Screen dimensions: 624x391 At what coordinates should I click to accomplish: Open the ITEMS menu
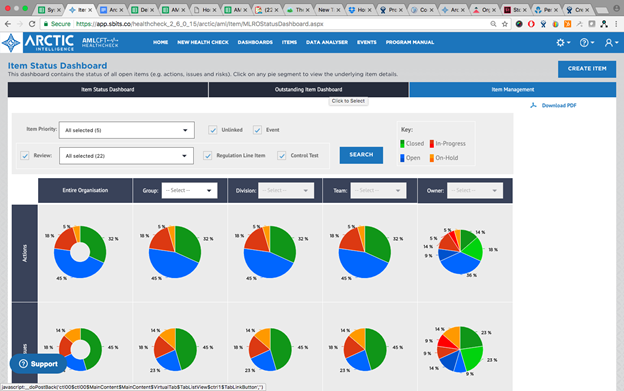[x=289, y=42]
